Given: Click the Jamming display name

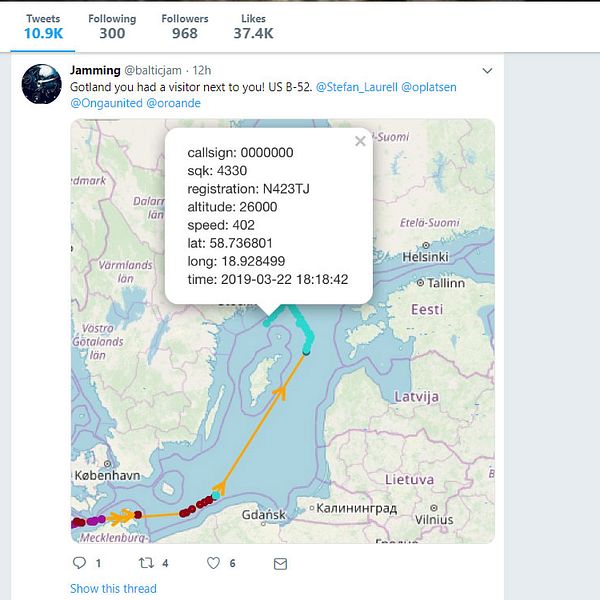Looking at the screenshot, I should pyautogui.click(x=94, y=70).
